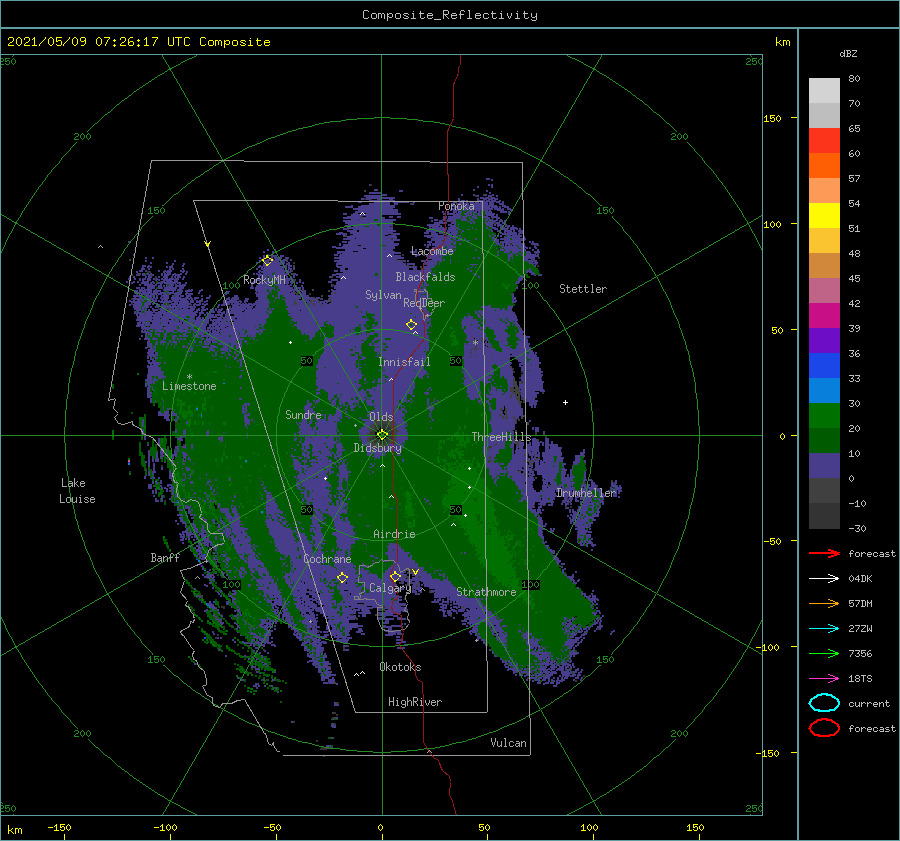Click the Lake Louise label
The width and height of the screenshot is (900, 841).
click(77, 491)
